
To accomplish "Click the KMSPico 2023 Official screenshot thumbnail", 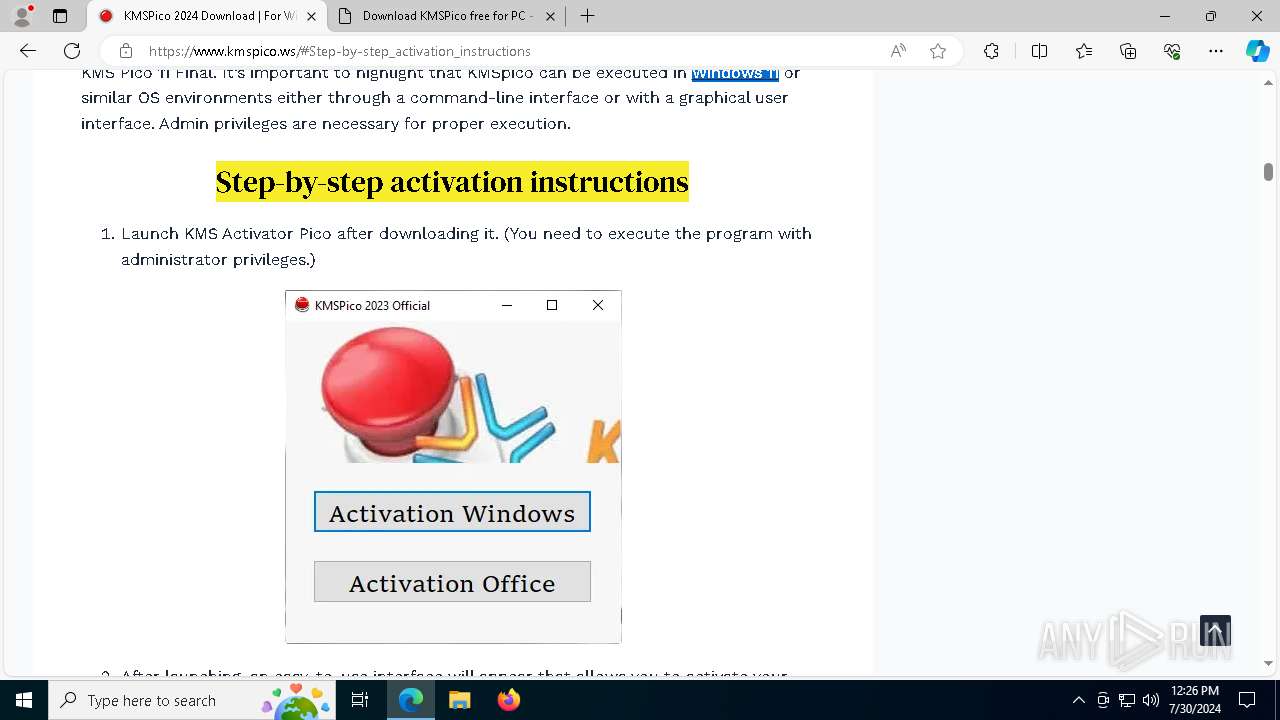I will (x=453, y=467).
